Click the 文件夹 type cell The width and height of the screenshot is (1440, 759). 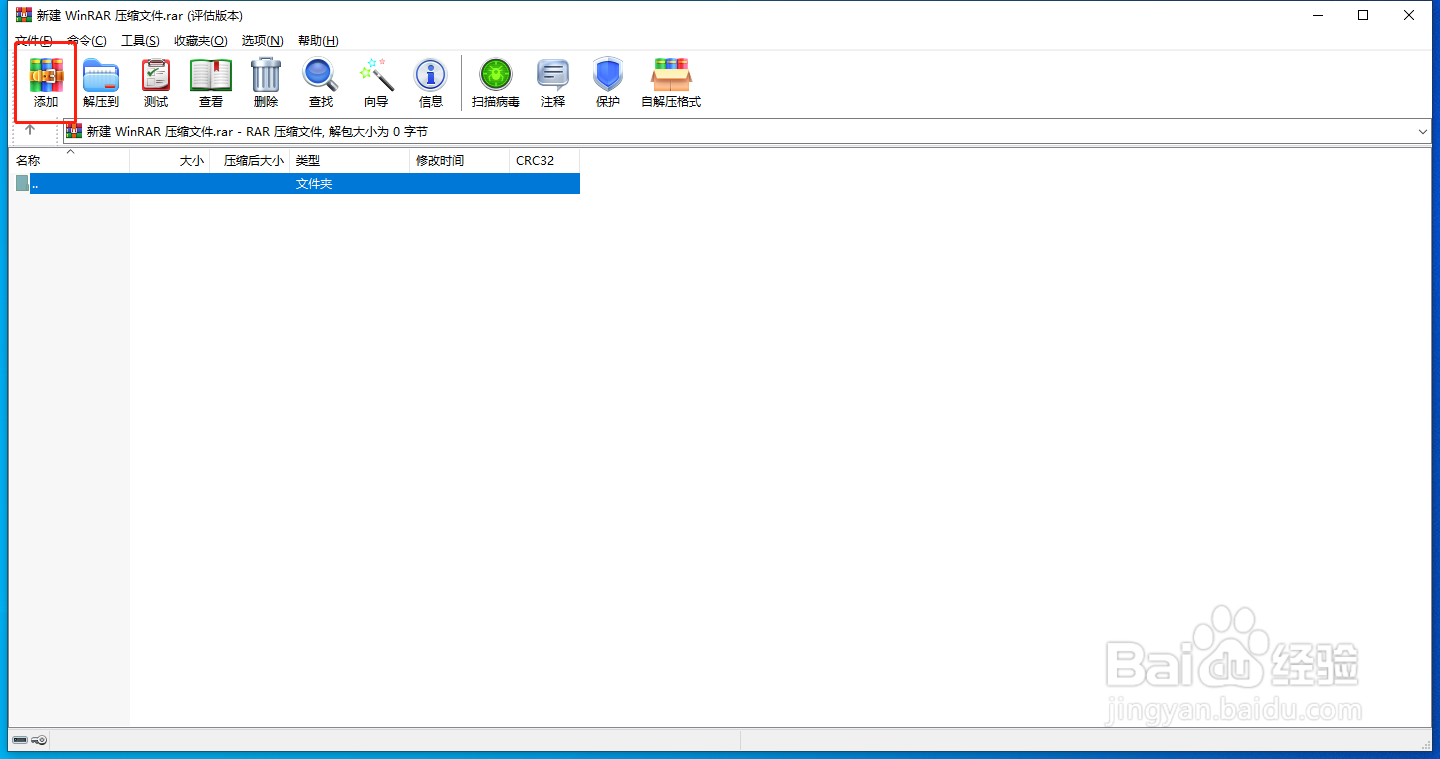(314, 184)
